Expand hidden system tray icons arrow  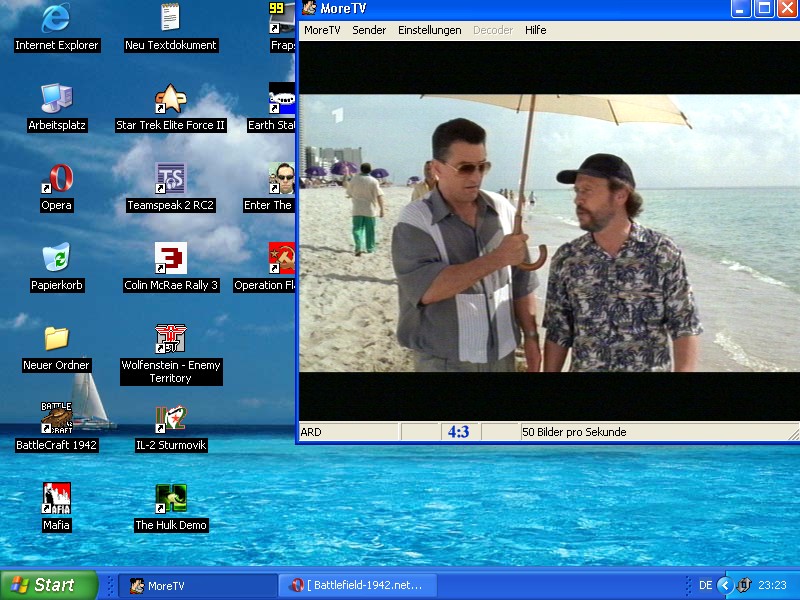(x=724, y=585)
